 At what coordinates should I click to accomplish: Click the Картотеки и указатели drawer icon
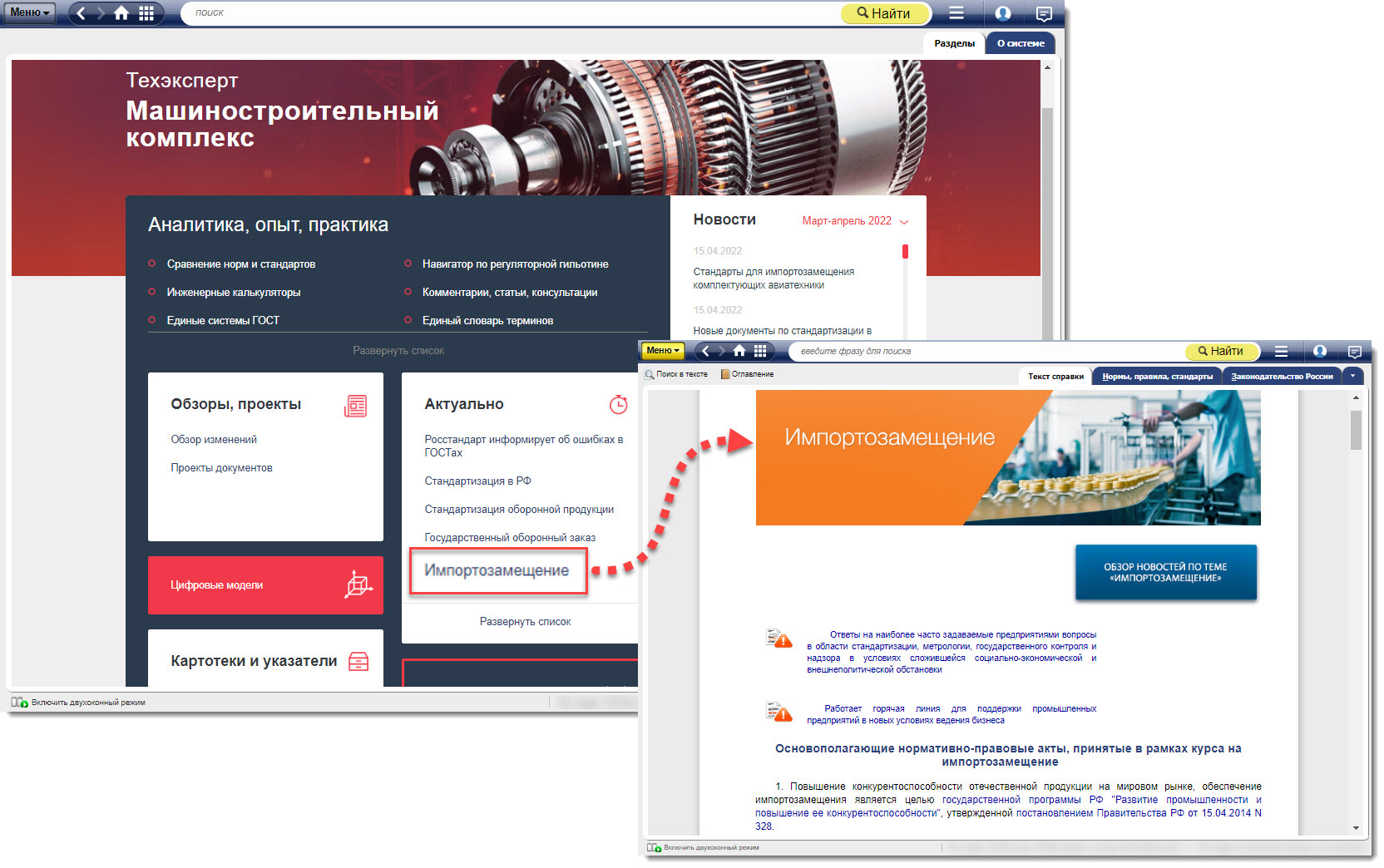click(x=358, y=662)
